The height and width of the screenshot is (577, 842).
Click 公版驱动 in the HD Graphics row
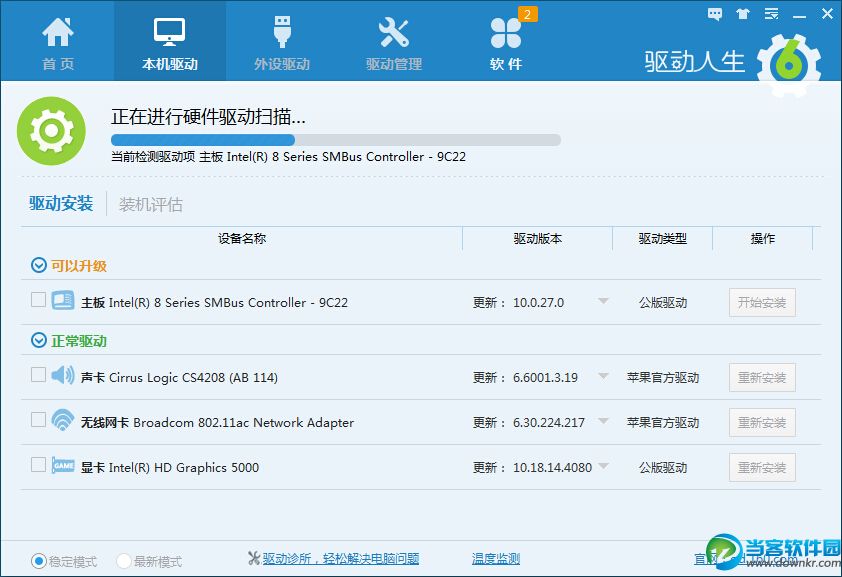click(663, 468)
